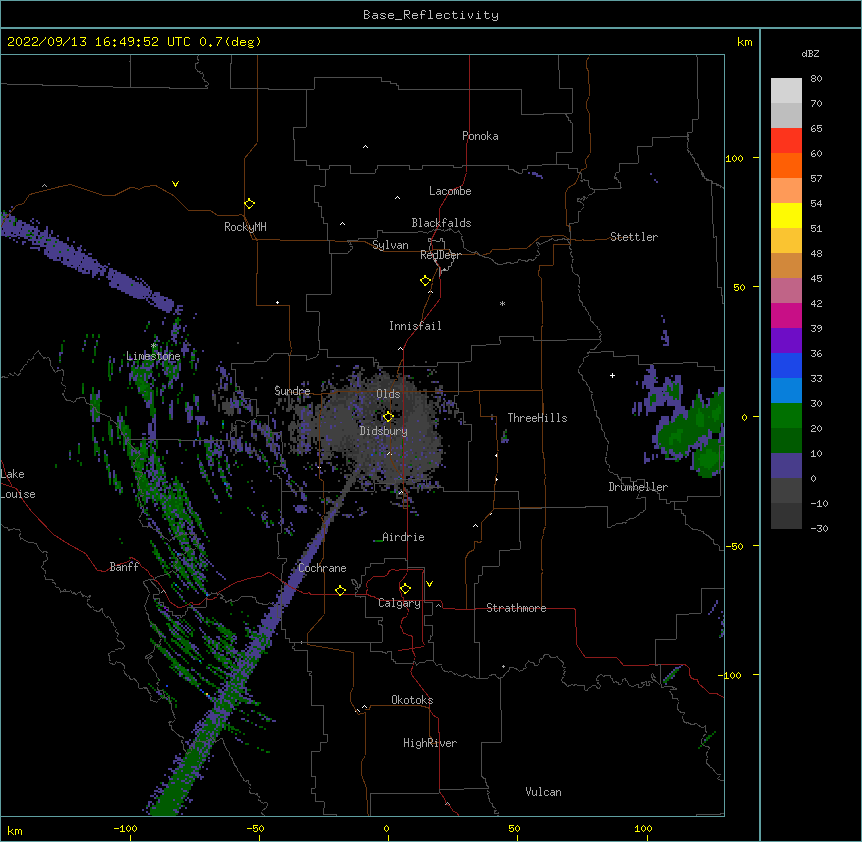
Task: Click the Didsbury city label
Action: (x=384, y=431)
